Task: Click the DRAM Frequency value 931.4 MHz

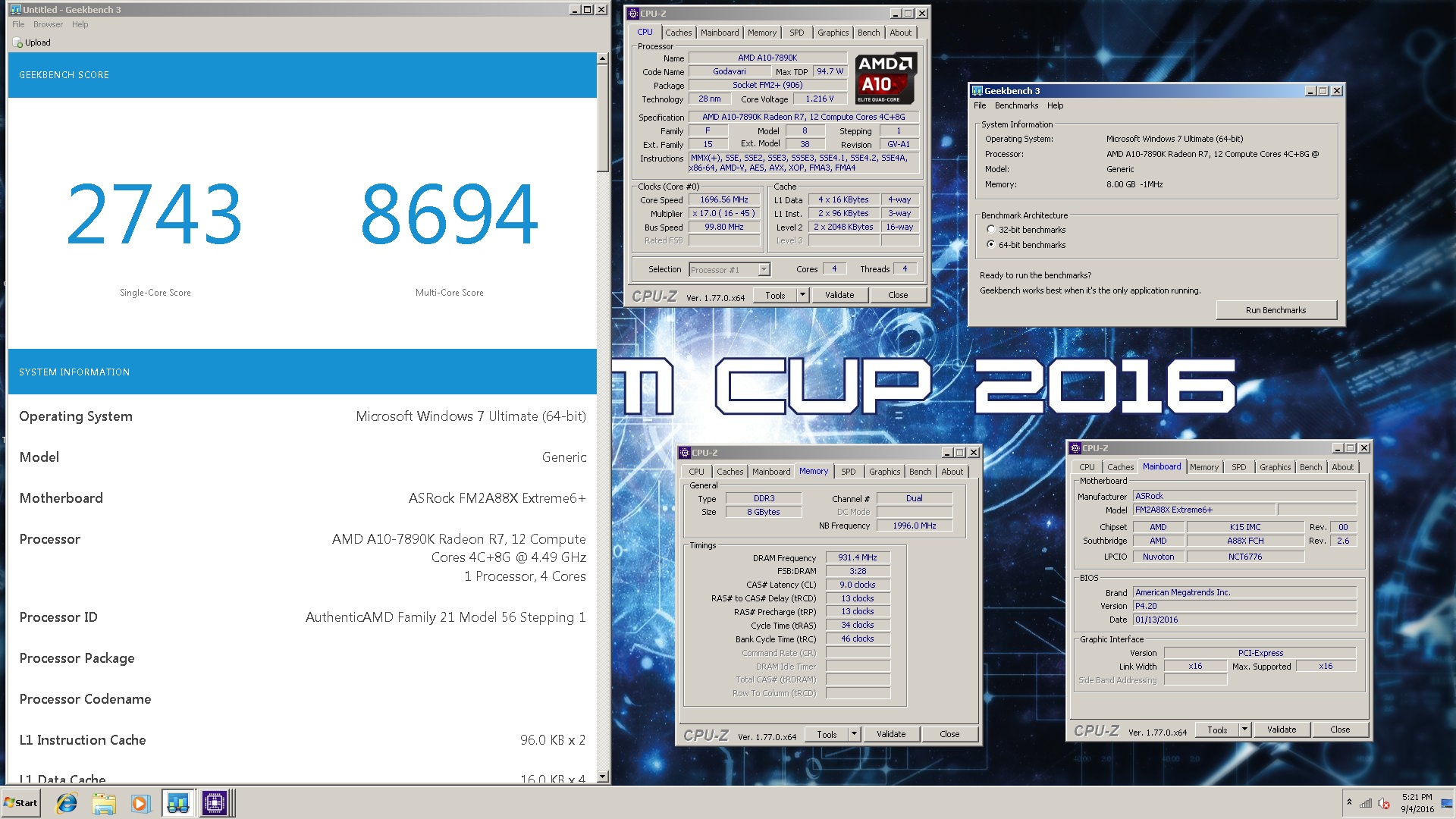Action: click(858, 557)
